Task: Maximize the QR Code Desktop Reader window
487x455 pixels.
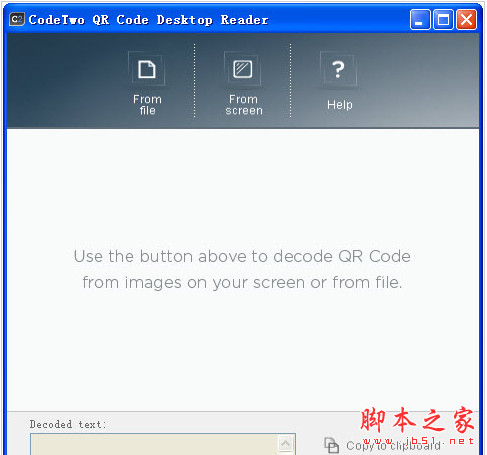Action: pyautogui.click(x=443, y=20)
